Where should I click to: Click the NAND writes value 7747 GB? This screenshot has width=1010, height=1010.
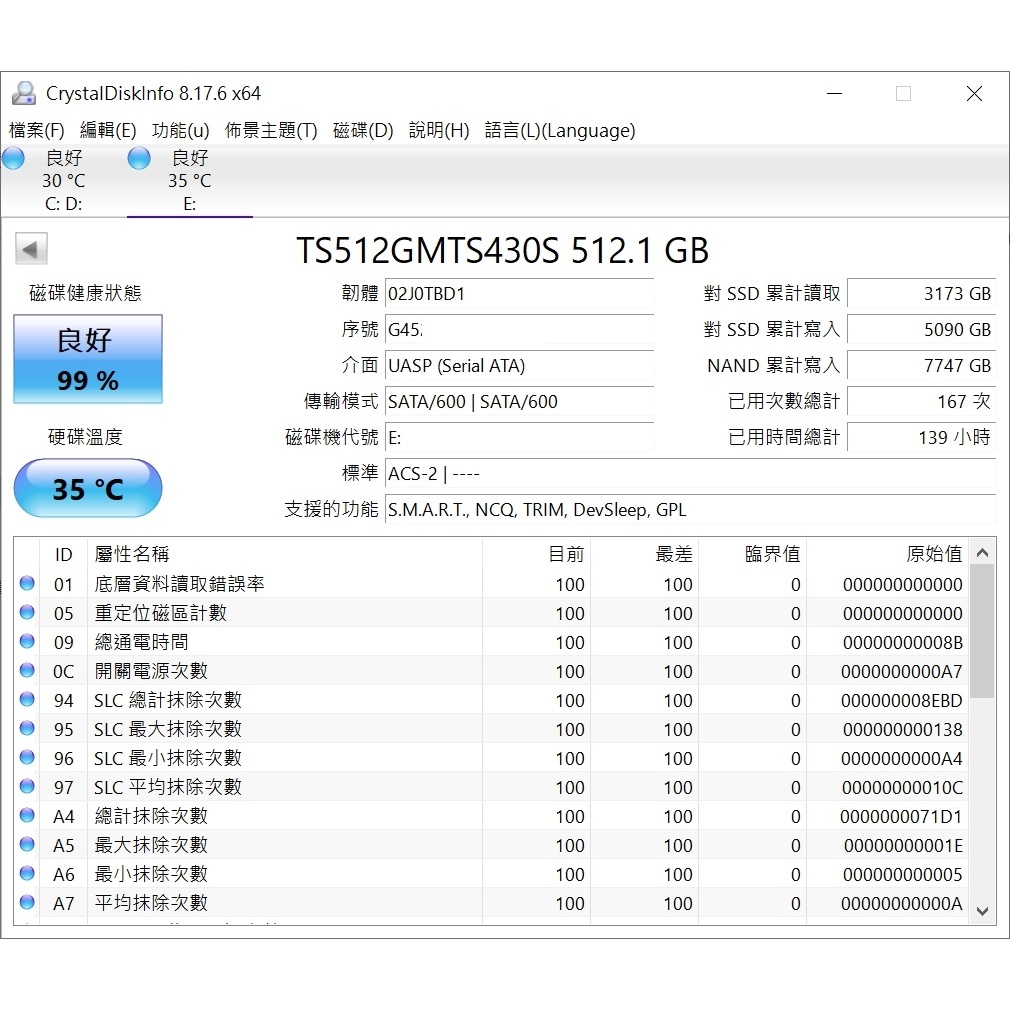tap(922, 366)
